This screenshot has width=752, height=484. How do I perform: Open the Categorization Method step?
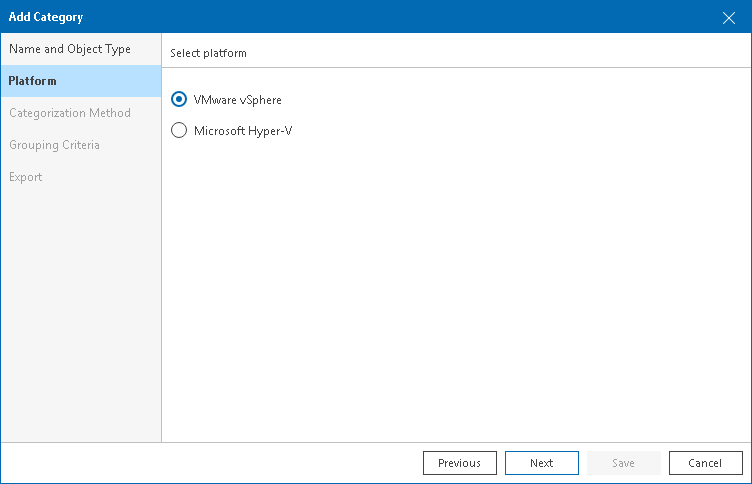click(70, 113)
